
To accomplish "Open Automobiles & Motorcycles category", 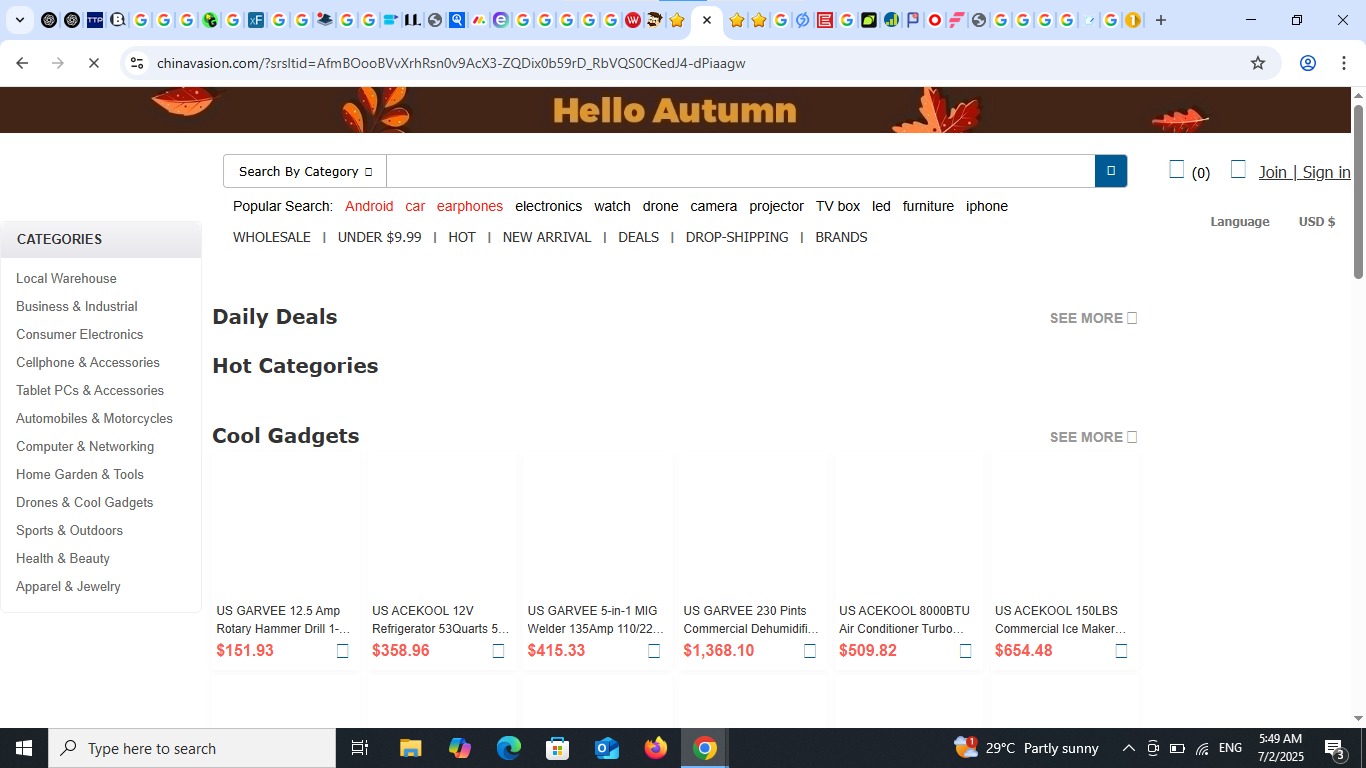I will [94, 418].
